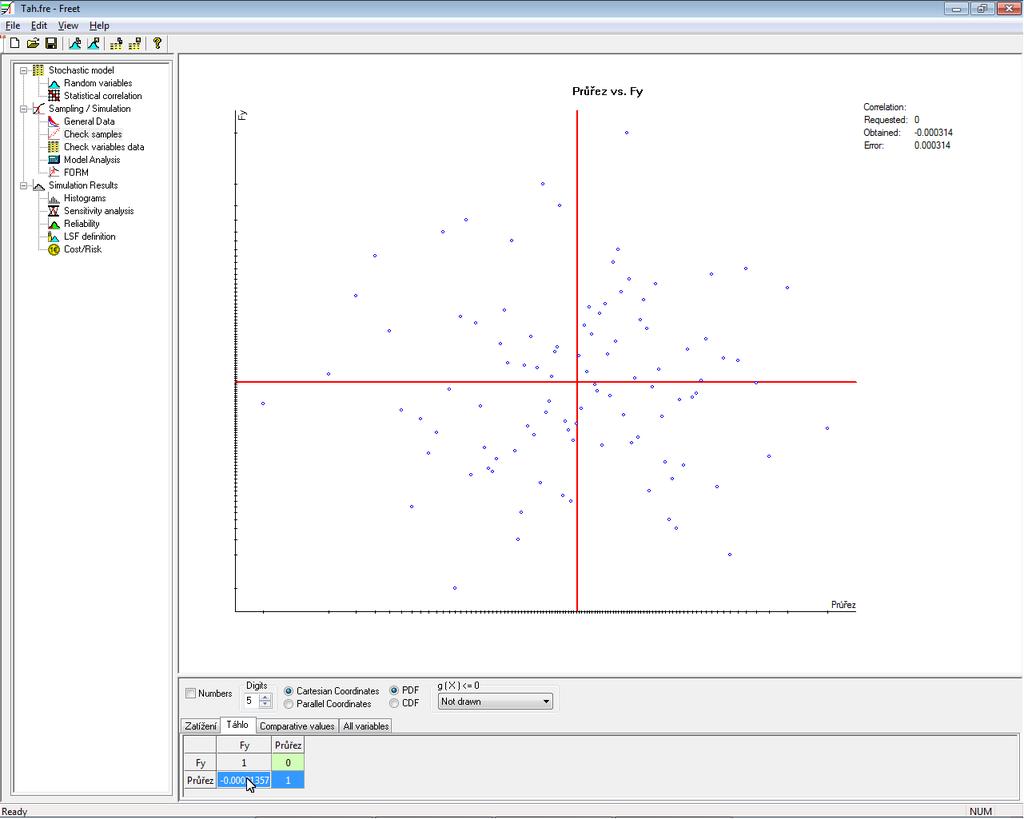Click the LSF definition icon
This screenshot has height=819, width=1024.
(x=54, y=236)
